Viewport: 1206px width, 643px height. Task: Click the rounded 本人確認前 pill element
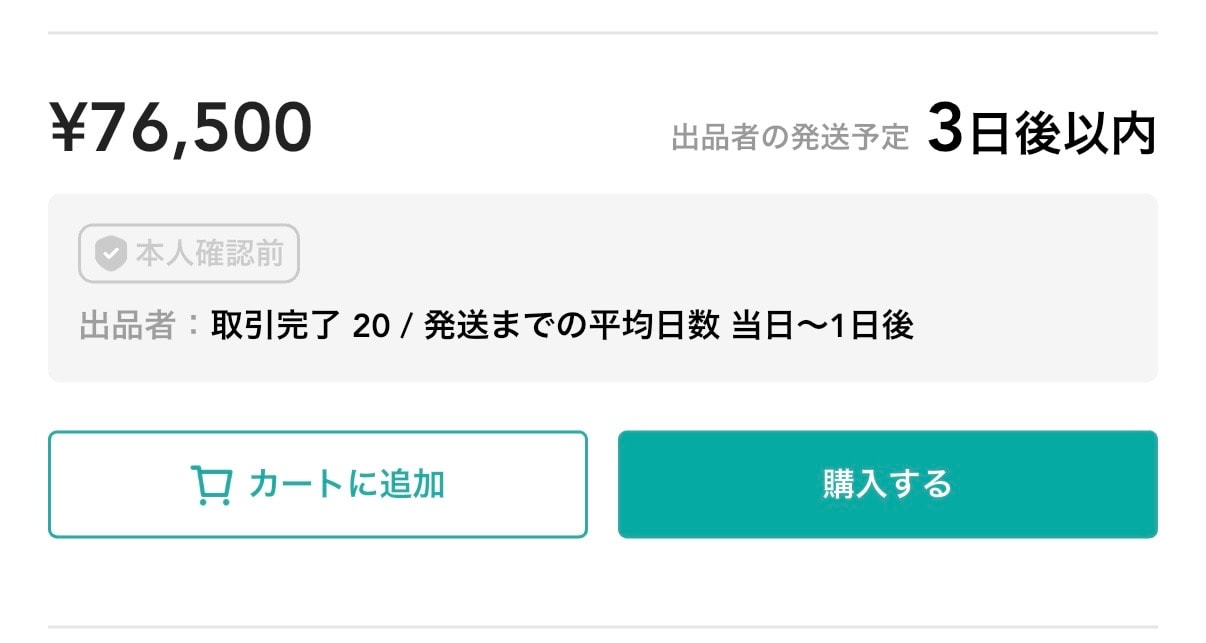188,254
